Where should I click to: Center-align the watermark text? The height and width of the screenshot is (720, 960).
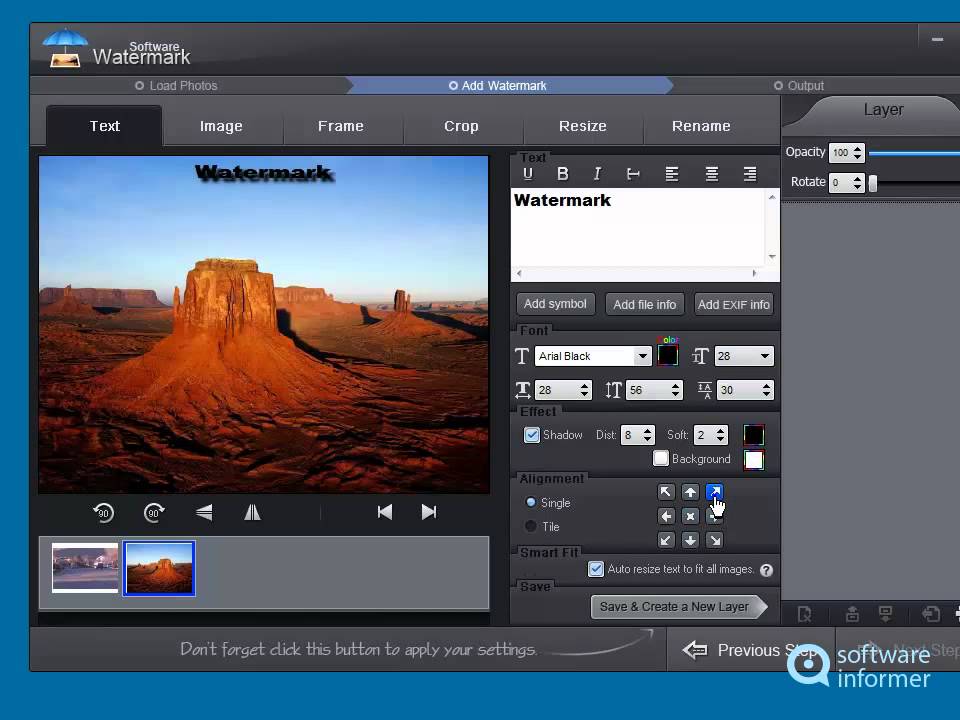[x=711, y=174]
